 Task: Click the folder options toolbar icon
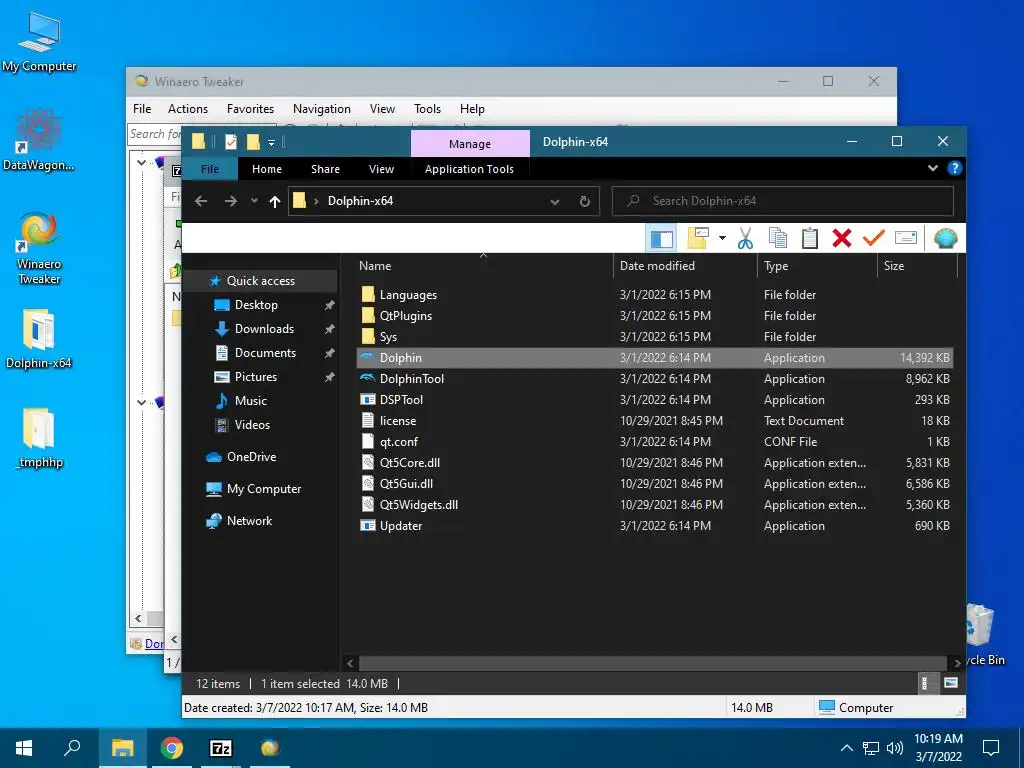[698, 238]
